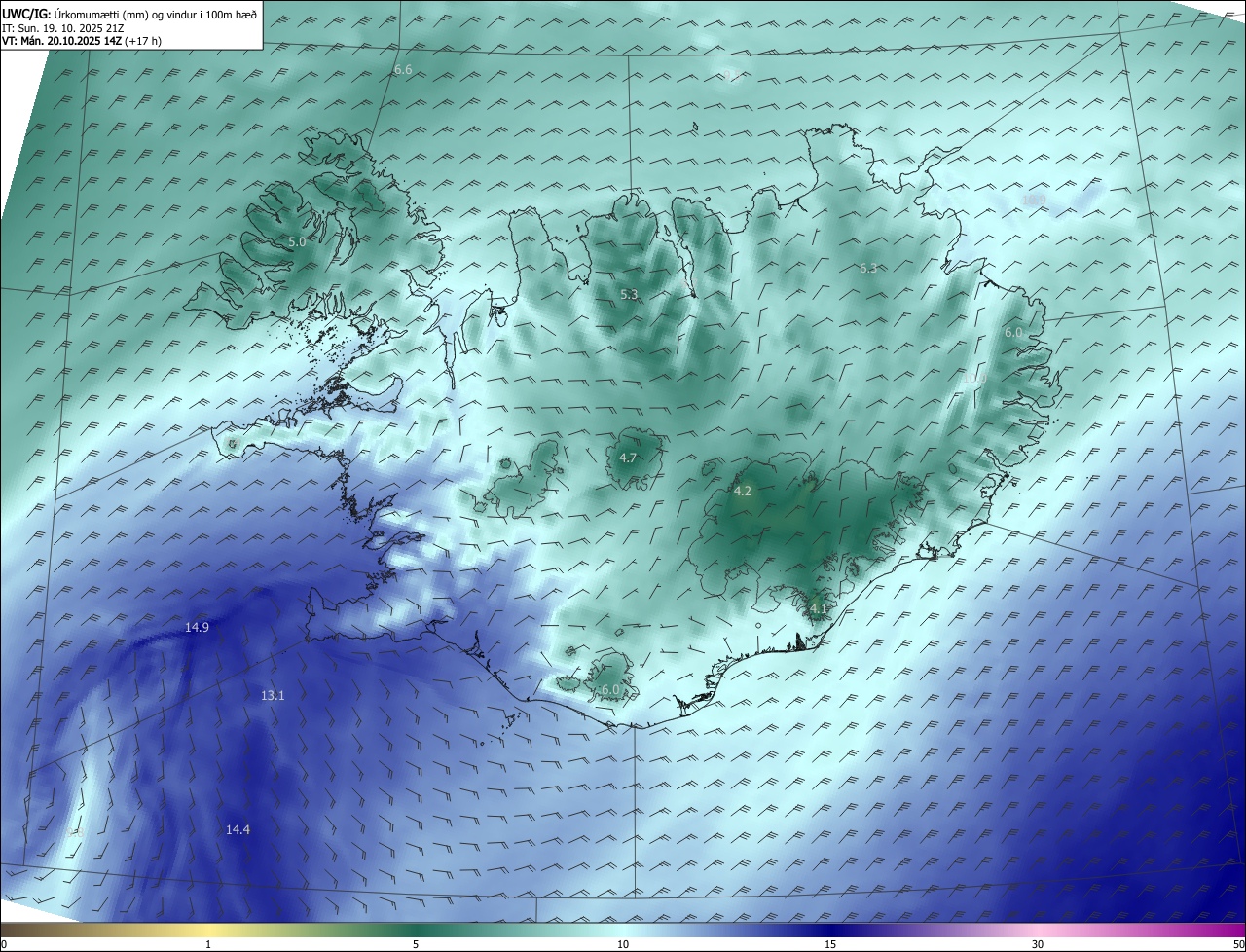Click the initial time line 'IT: Sun. 19. 10. 2025 21Z'

(62, 28)
